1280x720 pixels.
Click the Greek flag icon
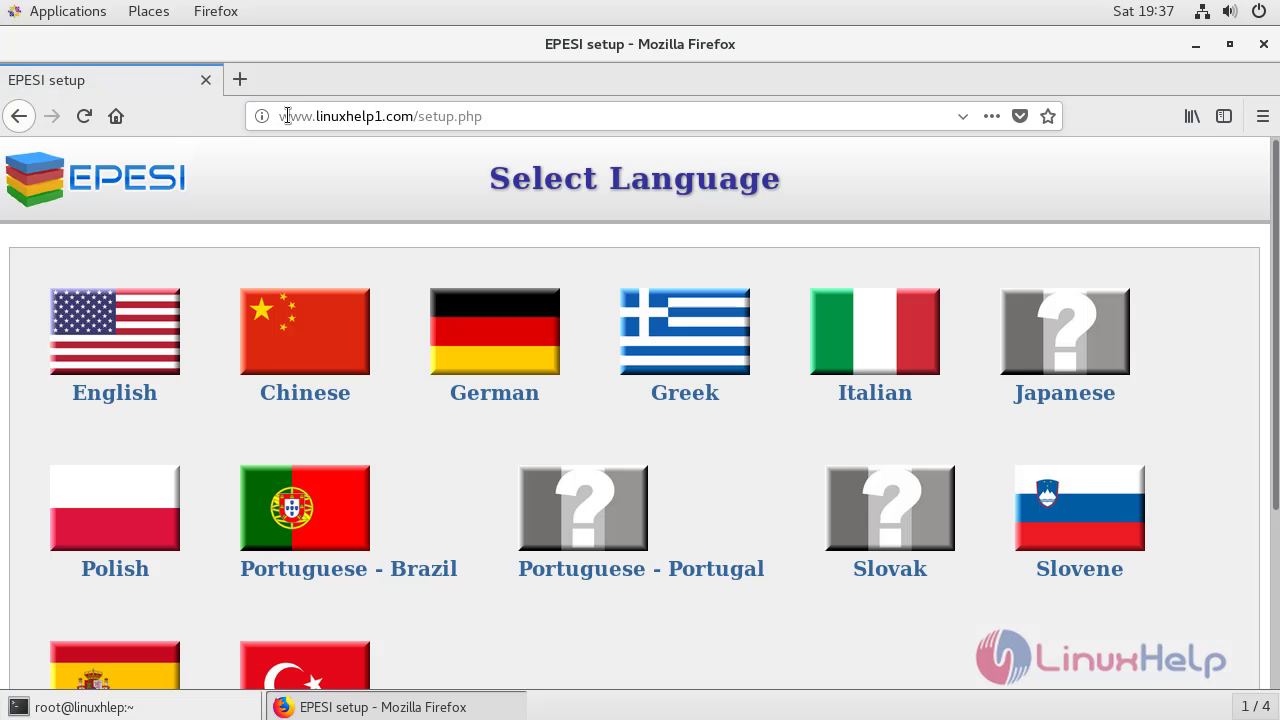[685, 332]
